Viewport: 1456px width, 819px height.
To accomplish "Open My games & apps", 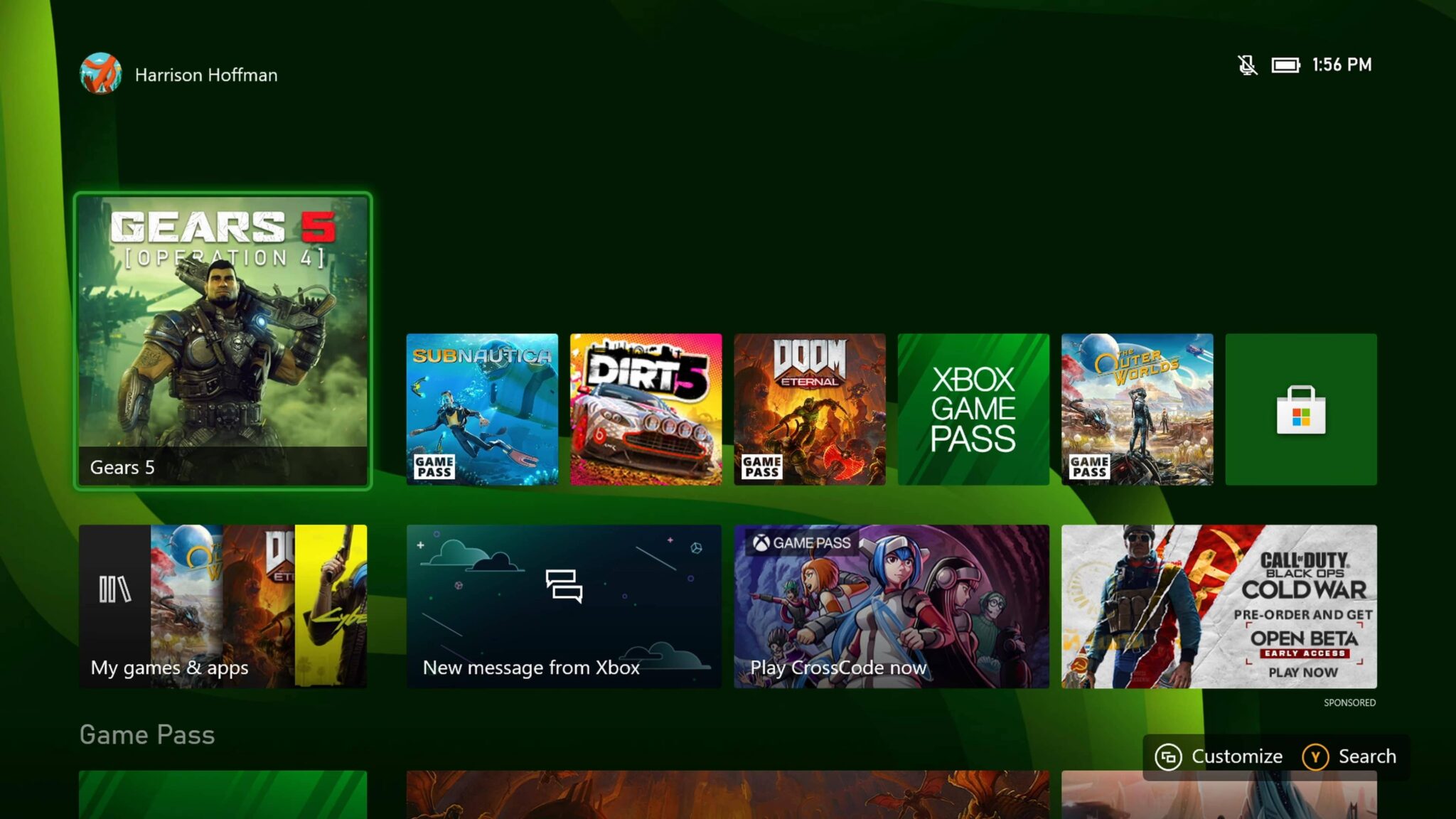I will coord(225,605).
